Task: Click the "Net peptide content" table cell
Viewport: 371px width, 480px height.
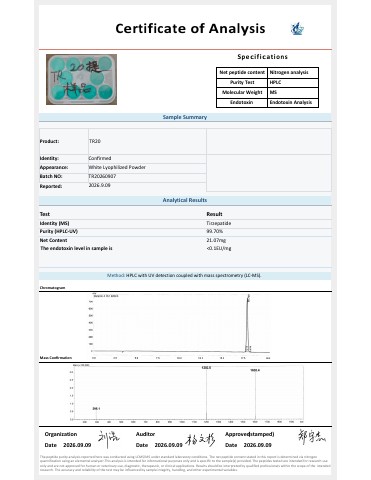Action: 242,72
